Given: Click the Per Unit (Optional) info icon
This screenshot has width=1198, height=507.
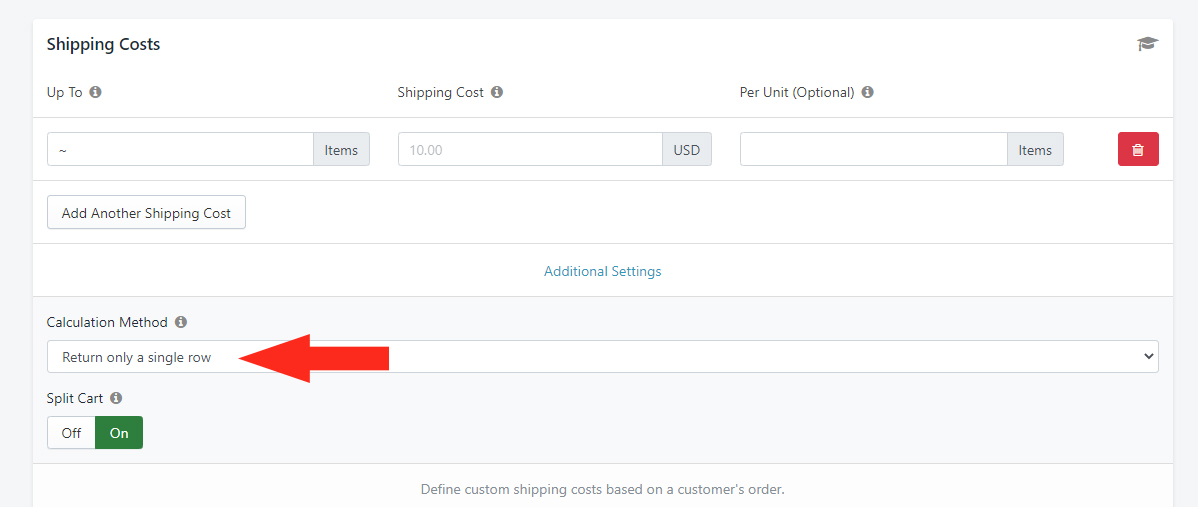Looking at the screenshot, I should click(x=867, y=92).
